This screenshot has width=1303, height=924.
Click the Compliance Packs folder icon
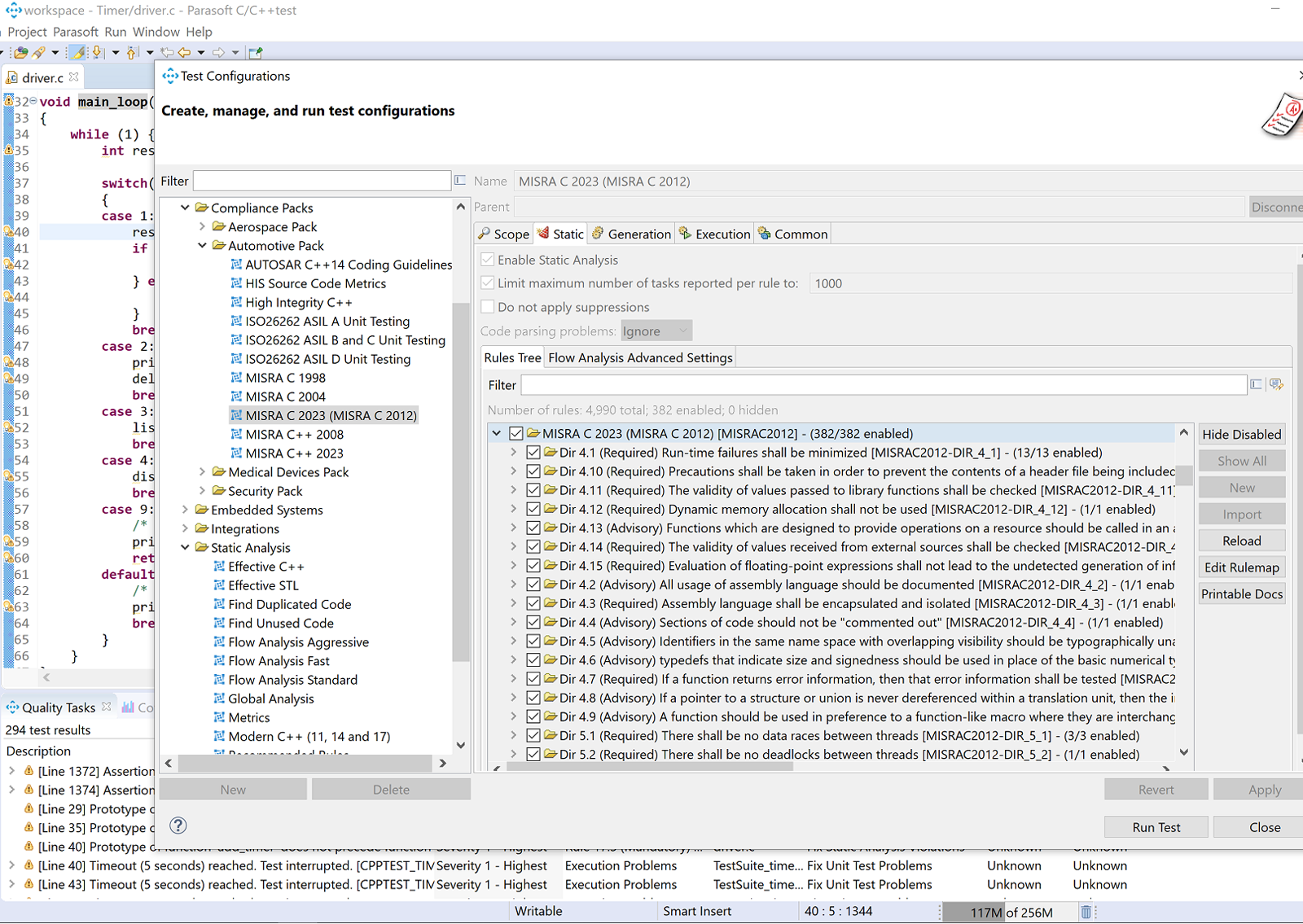coord(202,208)
